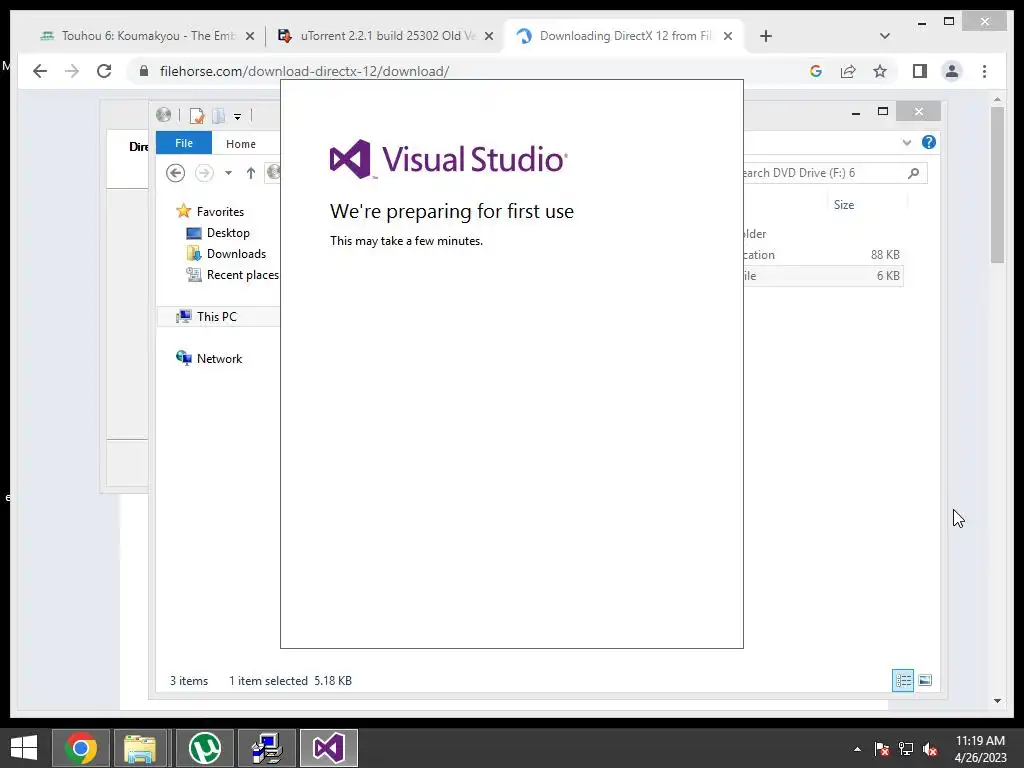Click the muted volume tray icon

[x=930, y=749]
